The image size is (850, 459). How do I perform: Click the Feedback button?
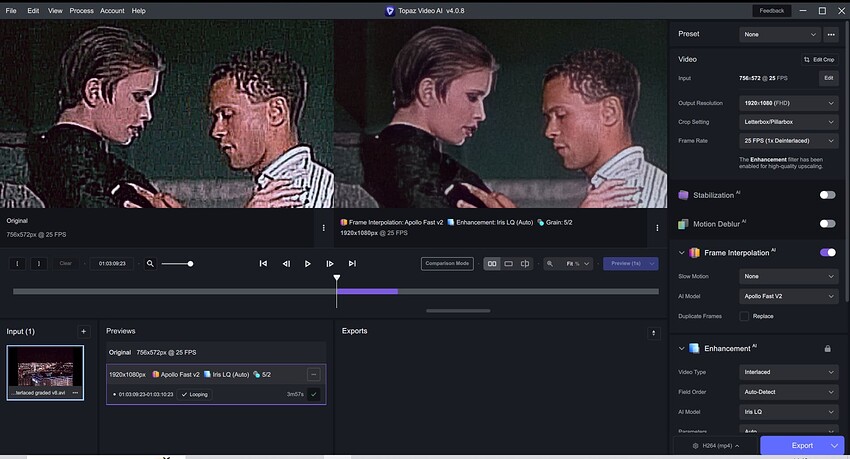(771, 10)
